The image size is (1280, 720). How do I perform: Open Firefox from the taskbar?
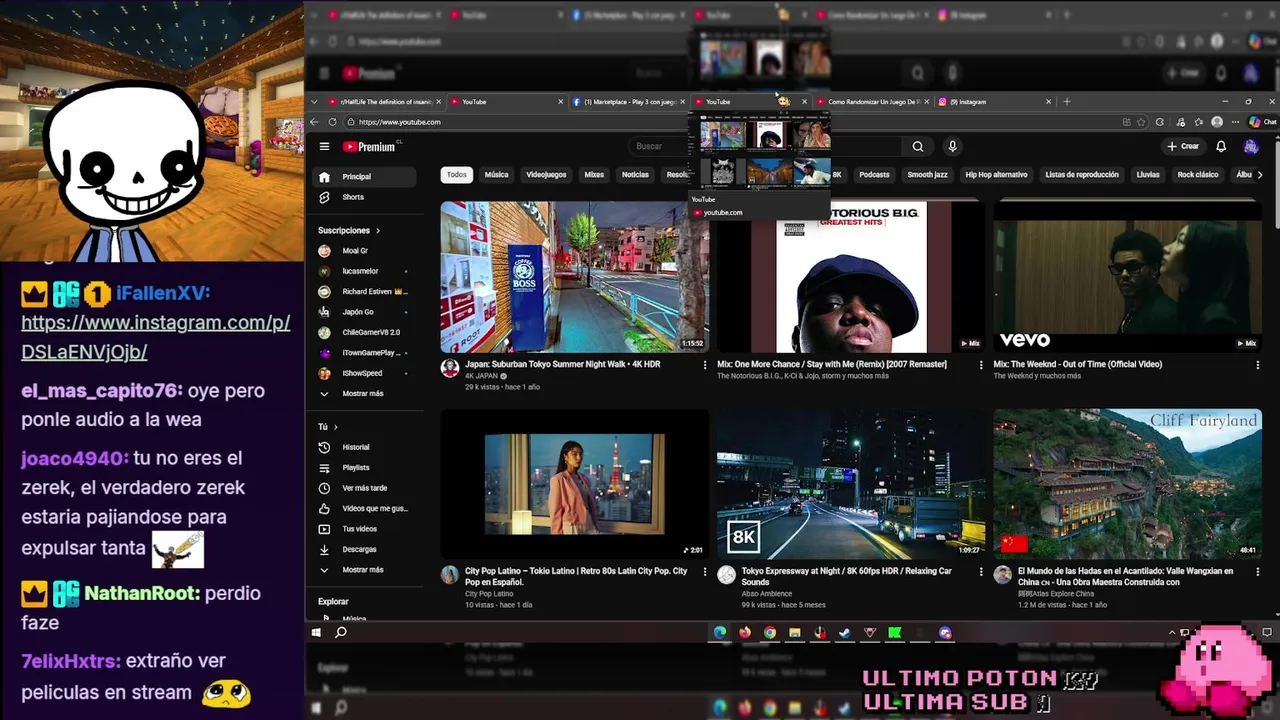(745, 633)
